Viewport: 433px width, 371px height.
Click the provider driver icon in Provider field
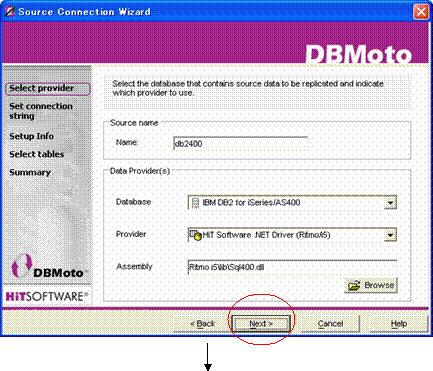(196, 235)
